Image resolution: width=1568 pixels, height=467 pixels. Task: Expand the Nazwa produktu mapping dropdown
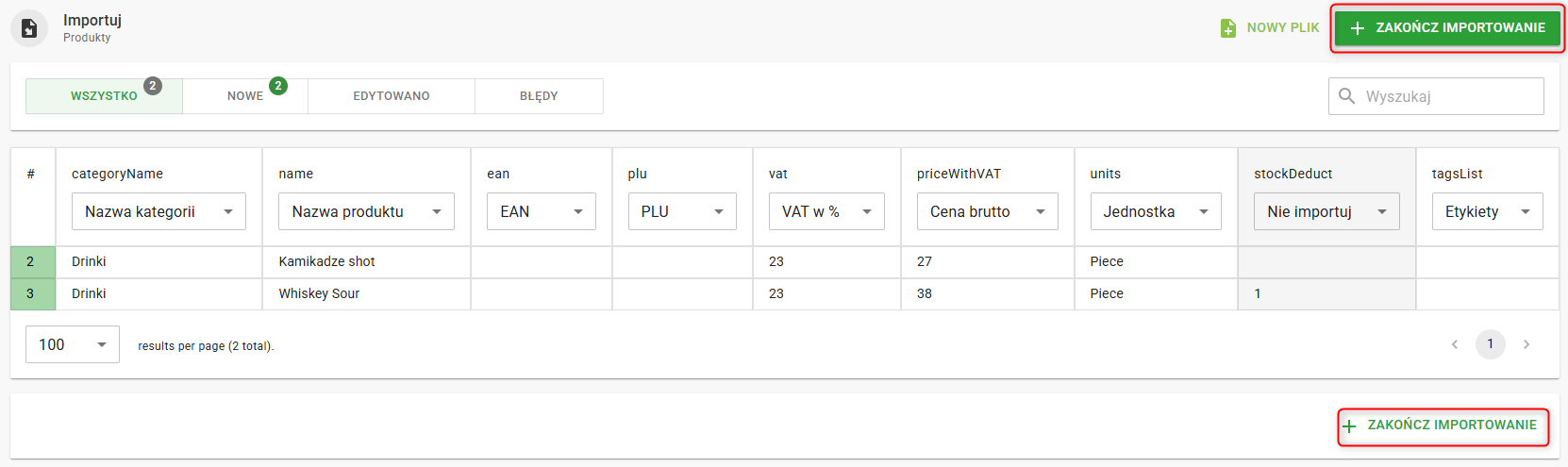pyautogui.click(x=366, y=211)
